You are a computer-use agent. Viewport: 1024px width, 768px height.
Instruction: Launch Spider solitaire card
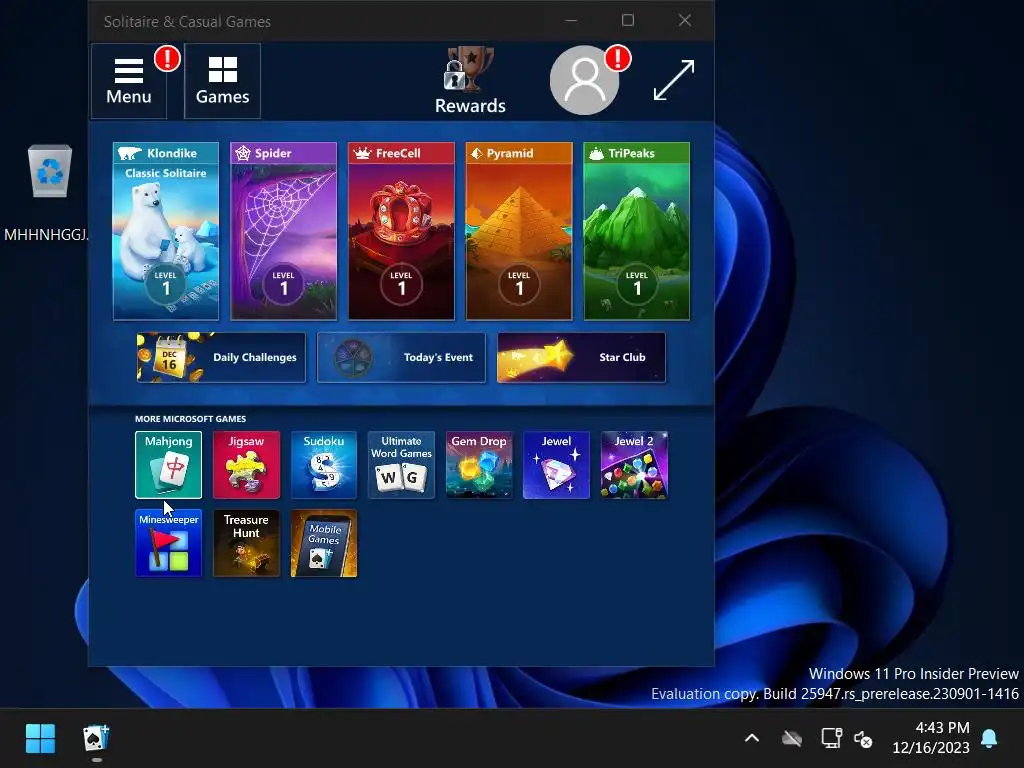[x=283, y=231]
